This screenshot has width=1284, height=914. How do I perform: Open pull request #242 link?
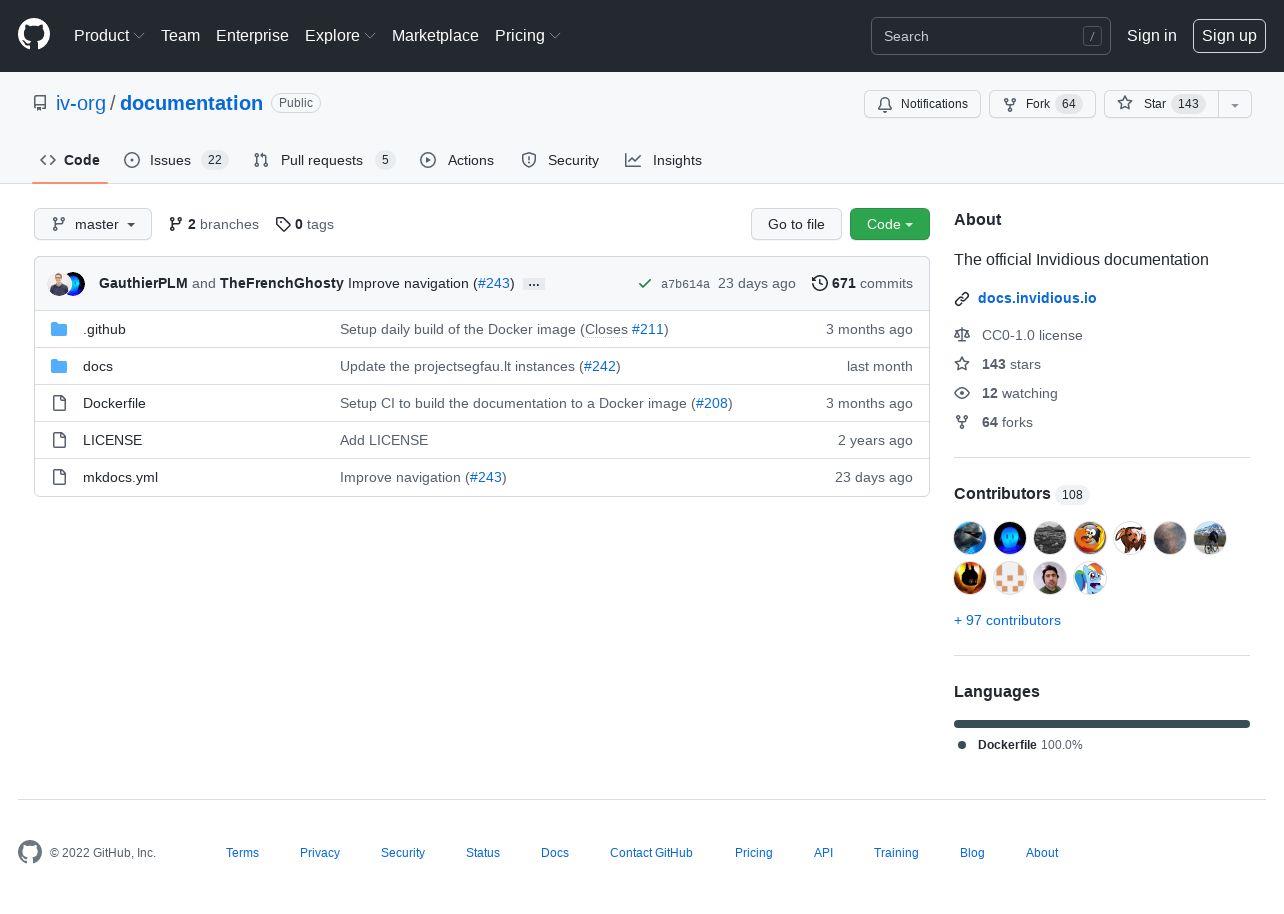pos(600,366)
